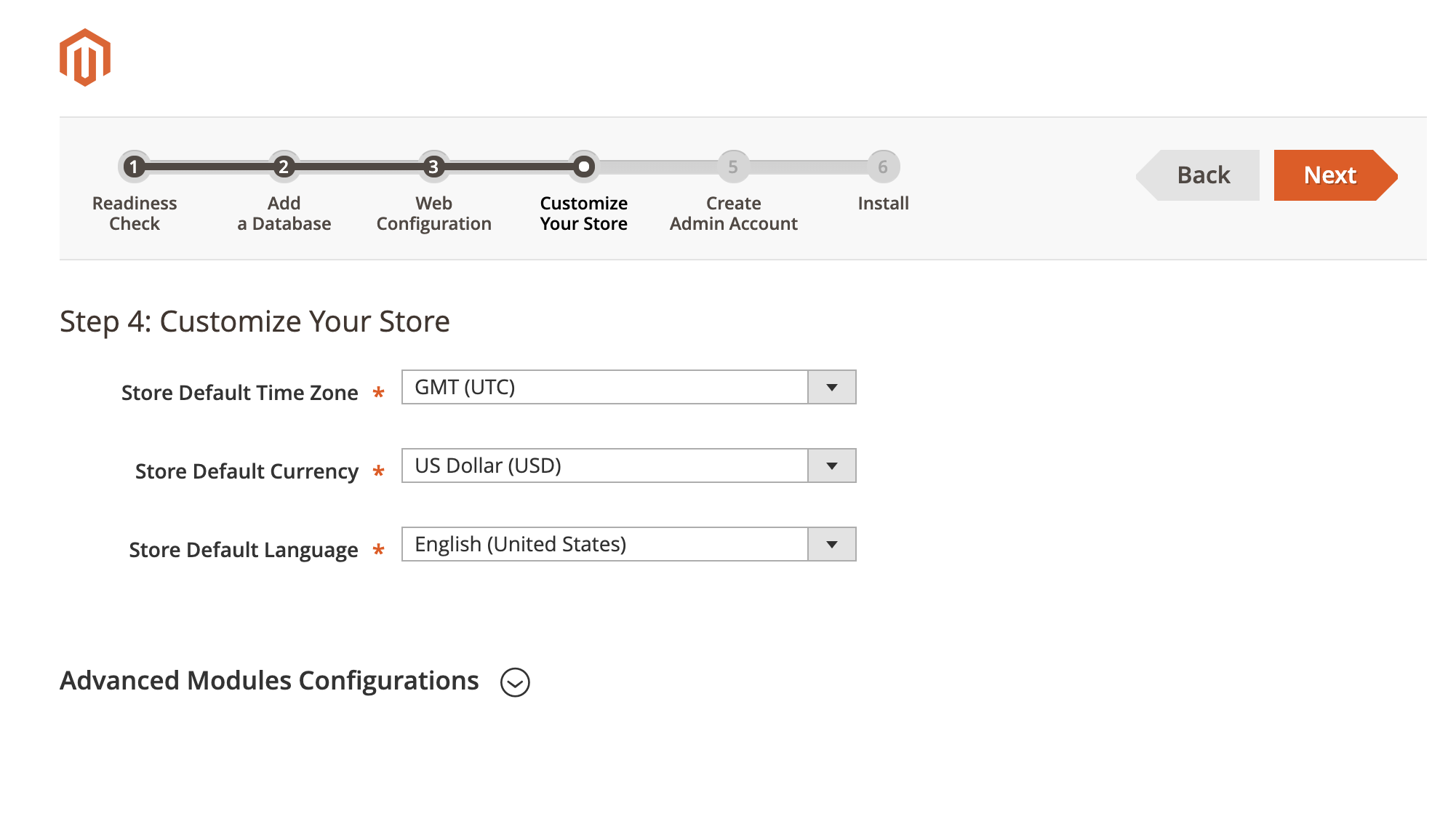Open the Store Default Time Zone dropdown
This screenshot has height=819, width=1456.
[x=831, y=387]
